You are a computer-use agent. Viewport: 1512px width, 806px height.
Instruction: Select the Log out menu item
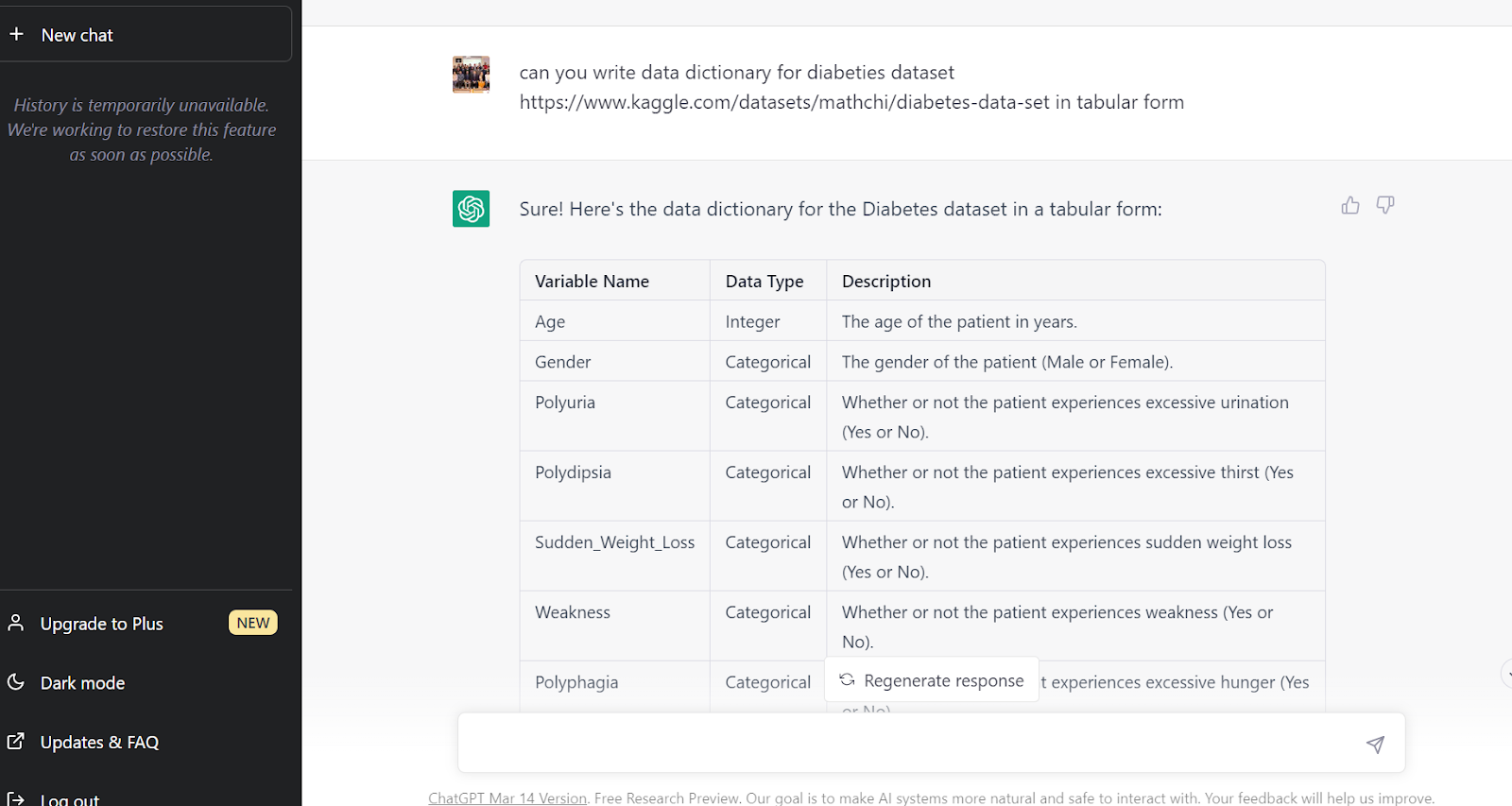(x=70, y=799)
